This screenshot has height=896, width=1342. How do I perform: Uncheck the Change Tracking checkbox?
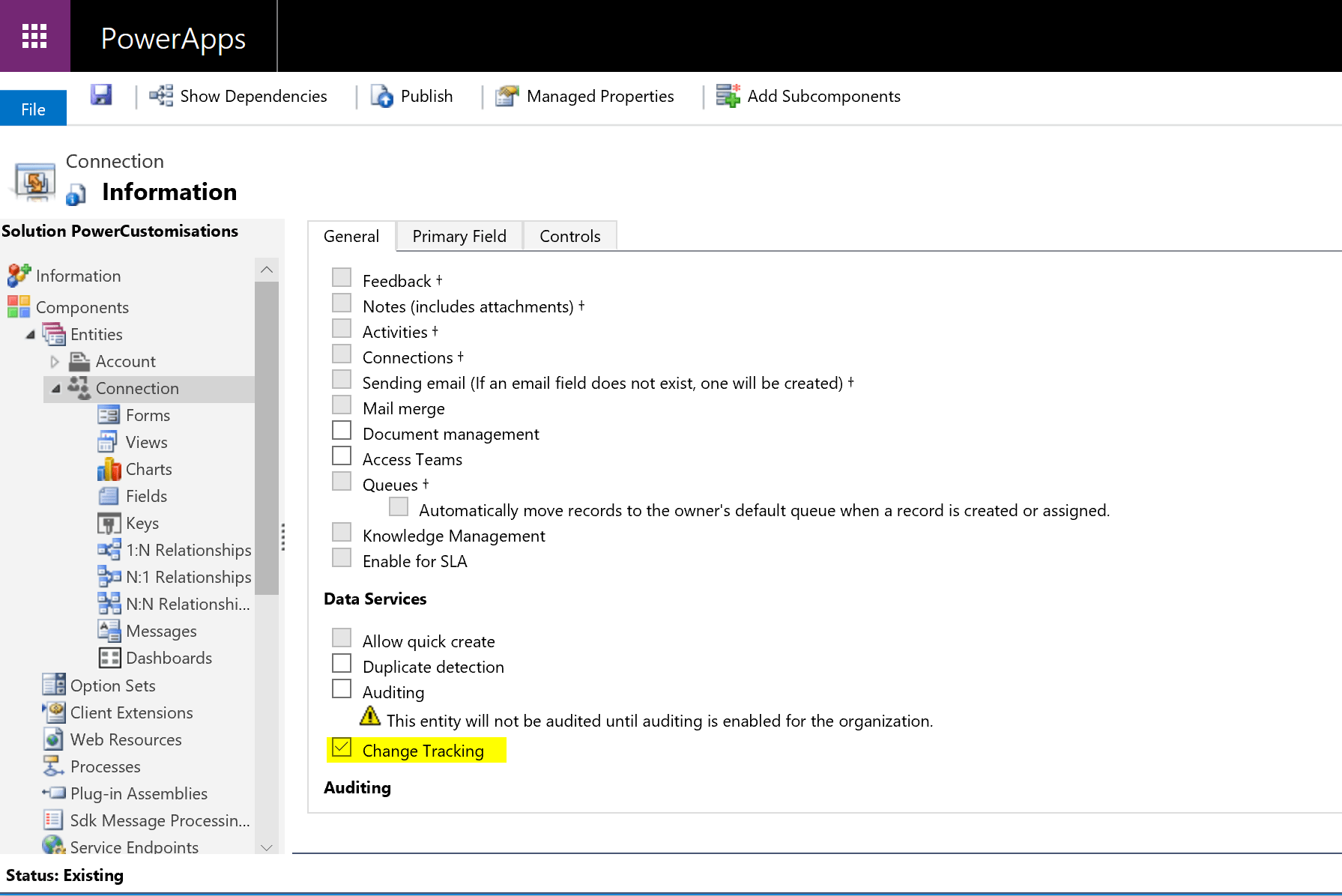tap(342, 748)
